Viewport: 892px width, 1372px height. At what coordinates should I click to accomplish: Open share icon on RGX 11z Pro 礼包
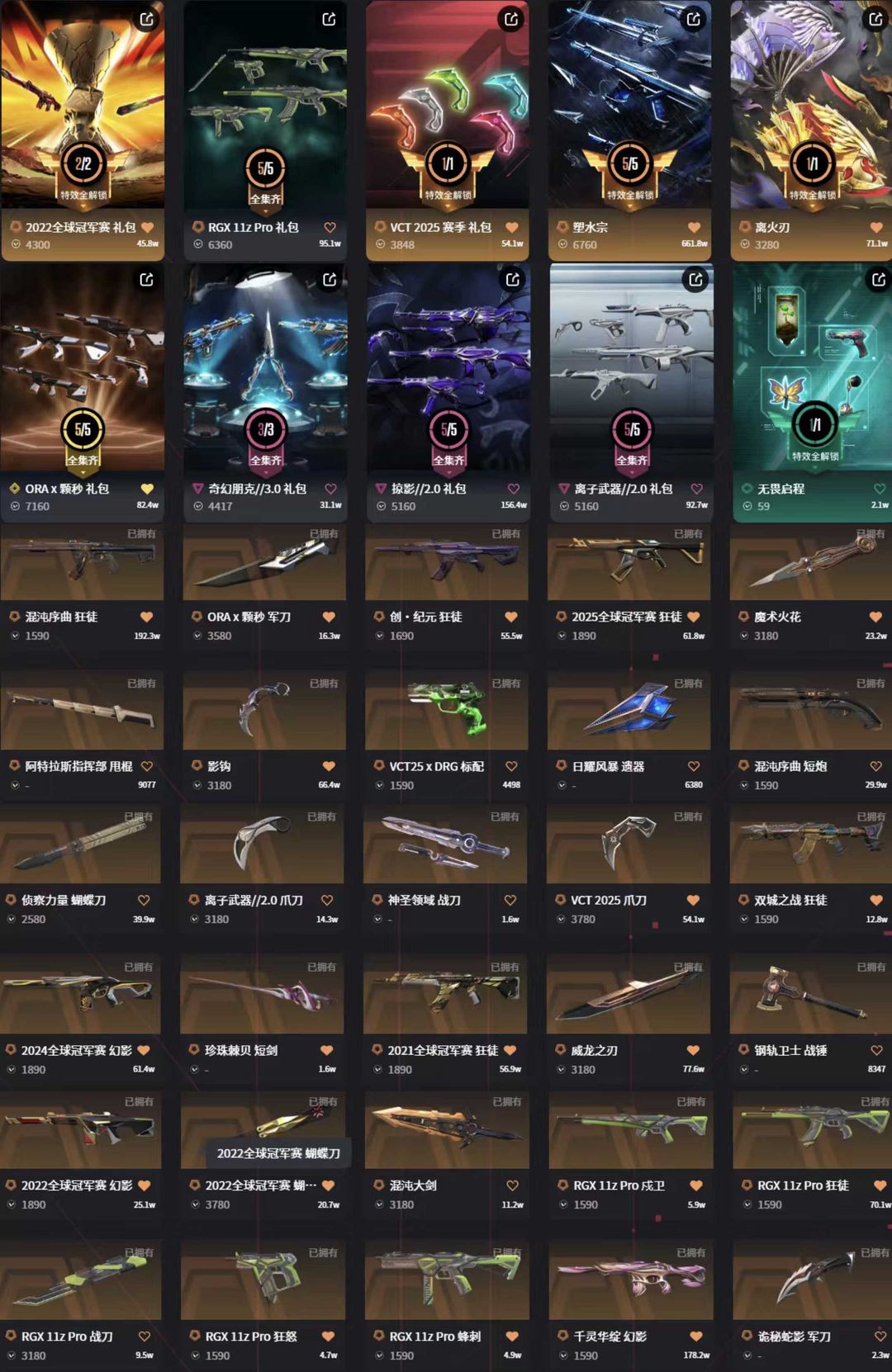tap(329, 19)
